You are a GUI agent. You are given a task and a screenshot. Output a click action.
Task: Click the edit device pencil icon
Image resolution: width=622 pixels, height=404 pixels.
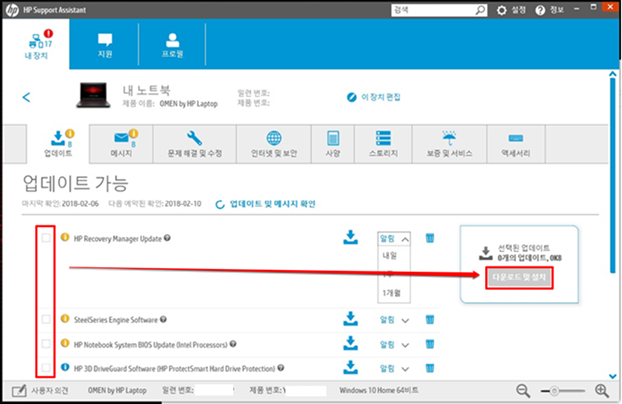pos(351,97)
